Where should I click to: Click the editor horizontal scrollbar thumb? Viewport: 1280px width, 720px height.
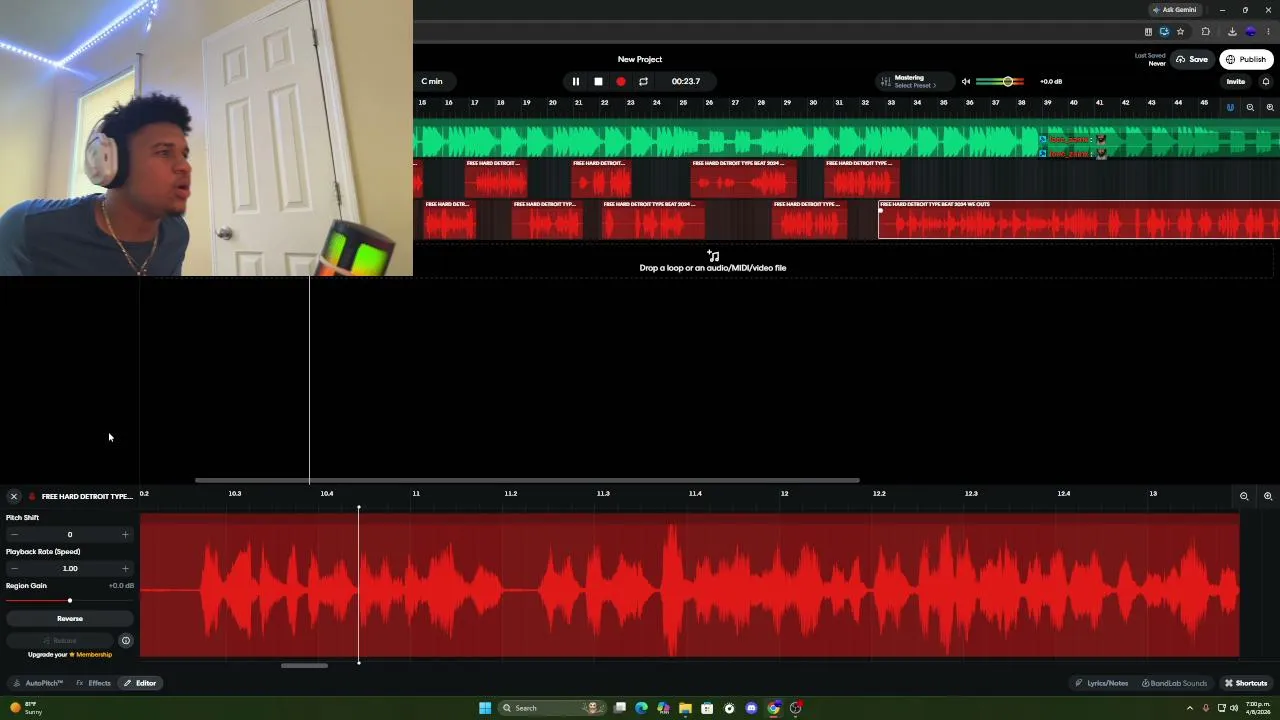coord(304,666)
